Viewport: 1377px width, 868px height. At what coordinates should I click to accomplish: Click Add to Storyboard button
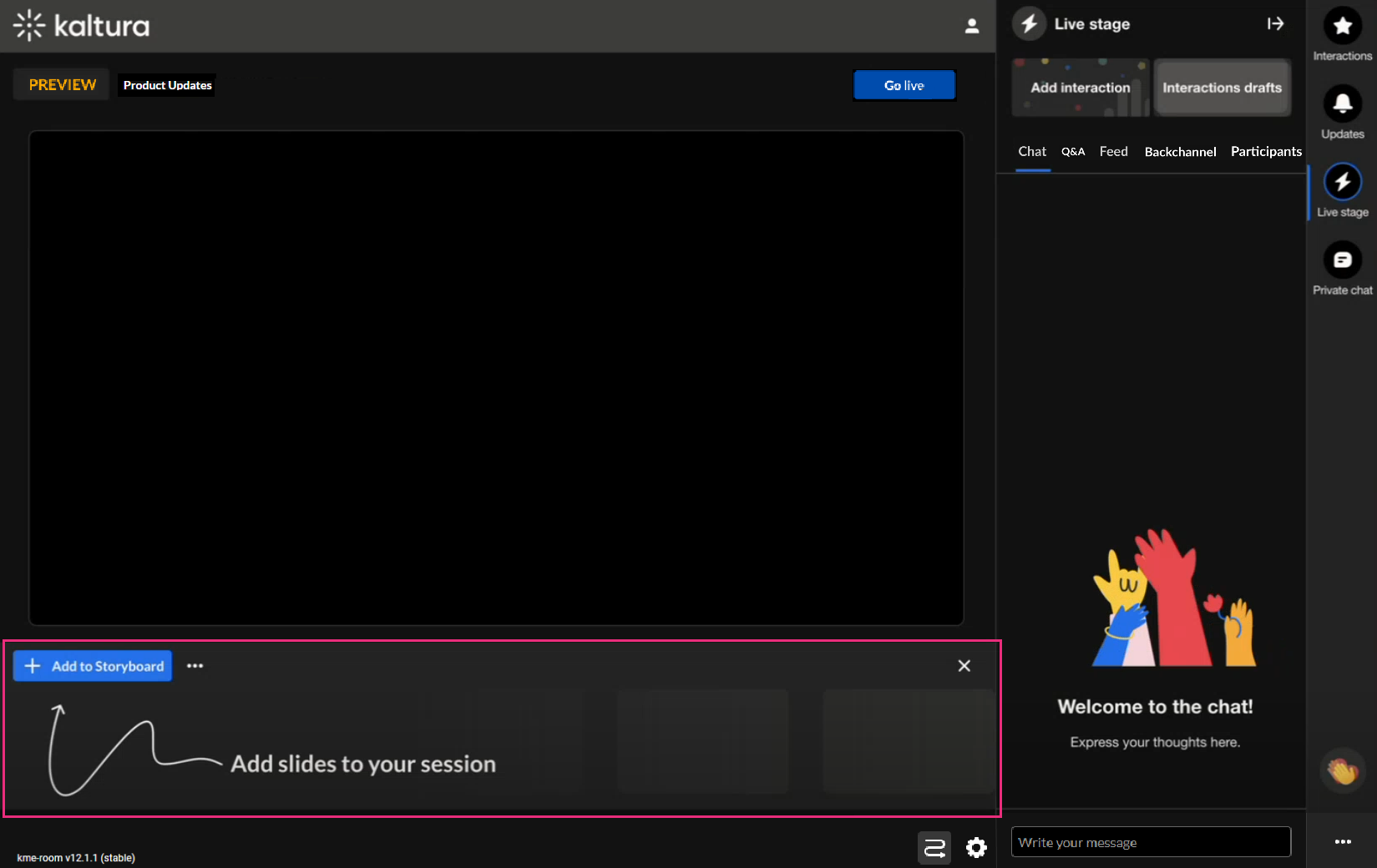click(93, 666)
